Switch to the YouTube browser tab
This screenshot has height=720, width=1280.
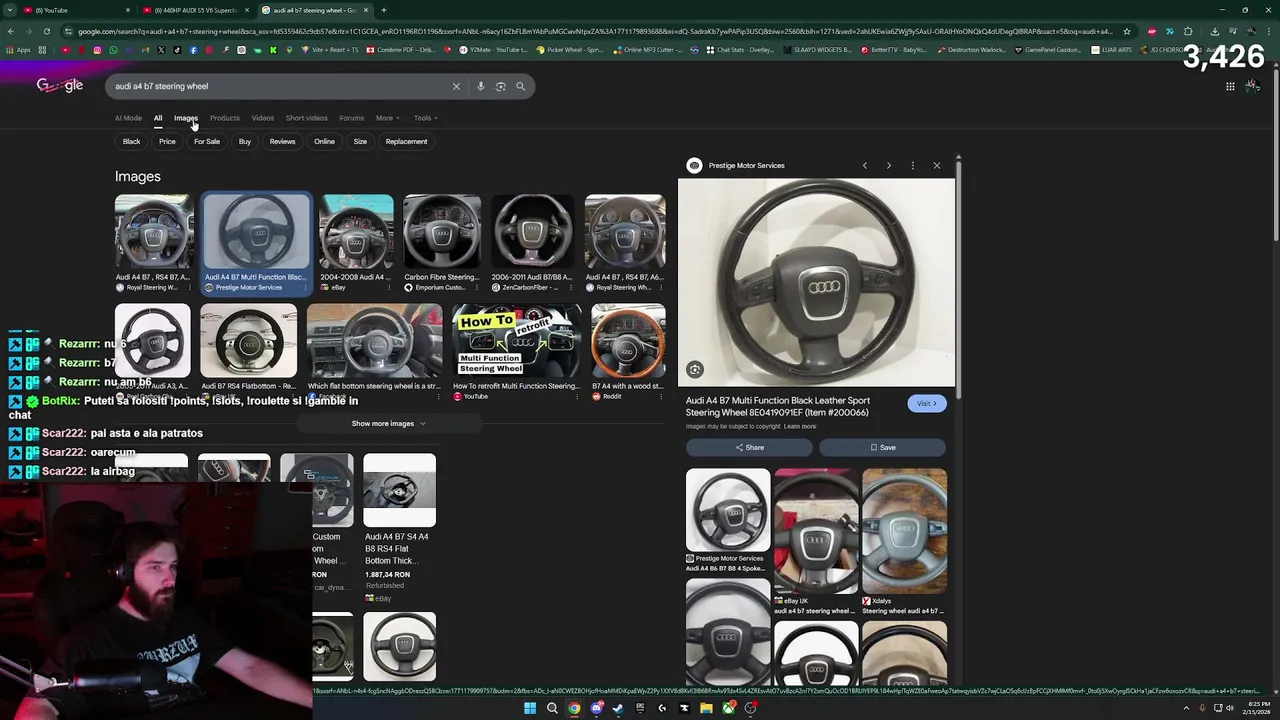click(x=78, y=10)
